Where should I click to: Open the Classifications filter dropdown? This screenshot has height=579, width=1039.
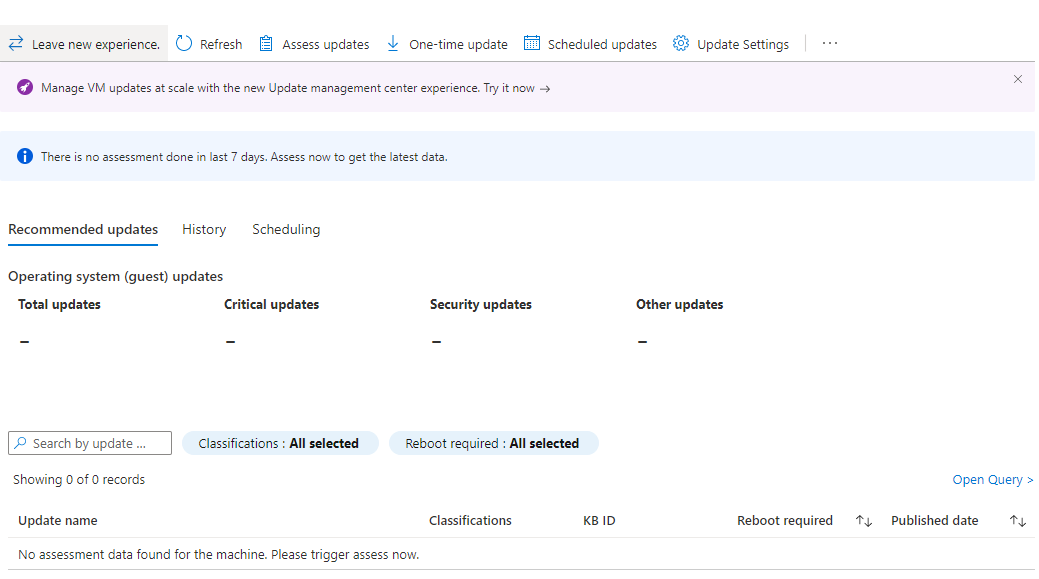279,443
